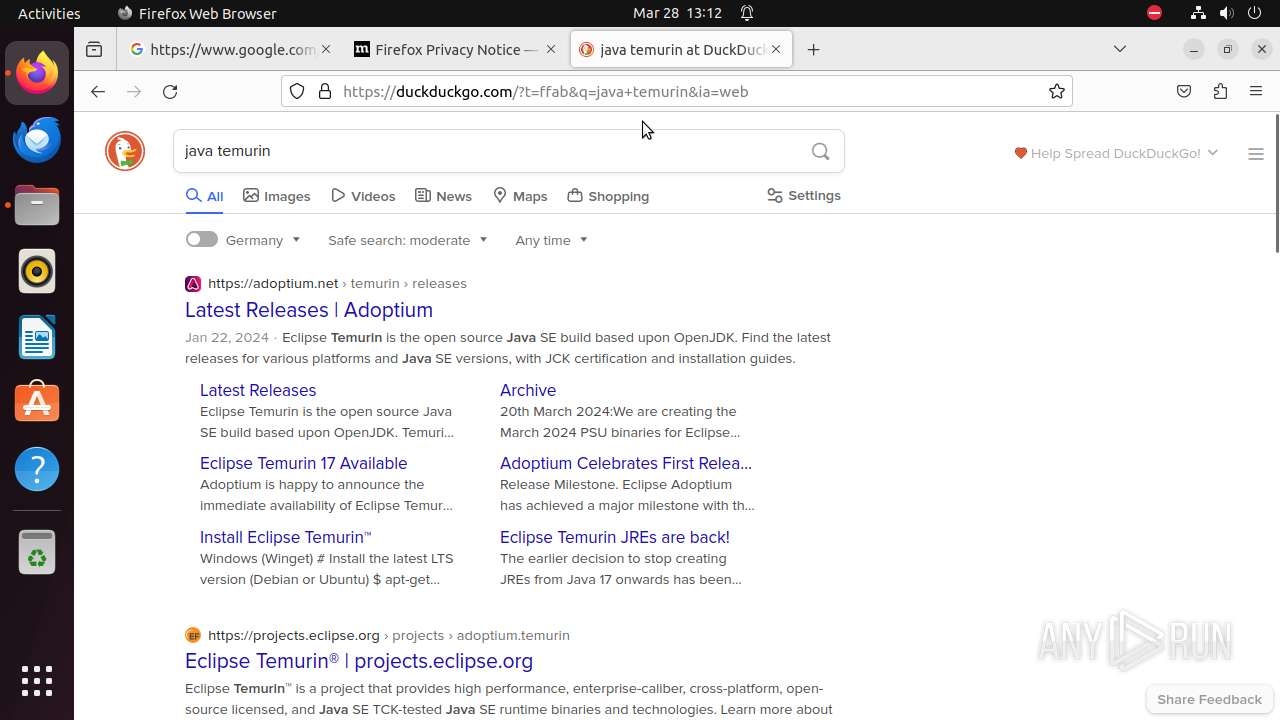This screenshot has width=1280, height=720.
Task: Reload the page with the refresh icon
Action: (x=170, y=91)
